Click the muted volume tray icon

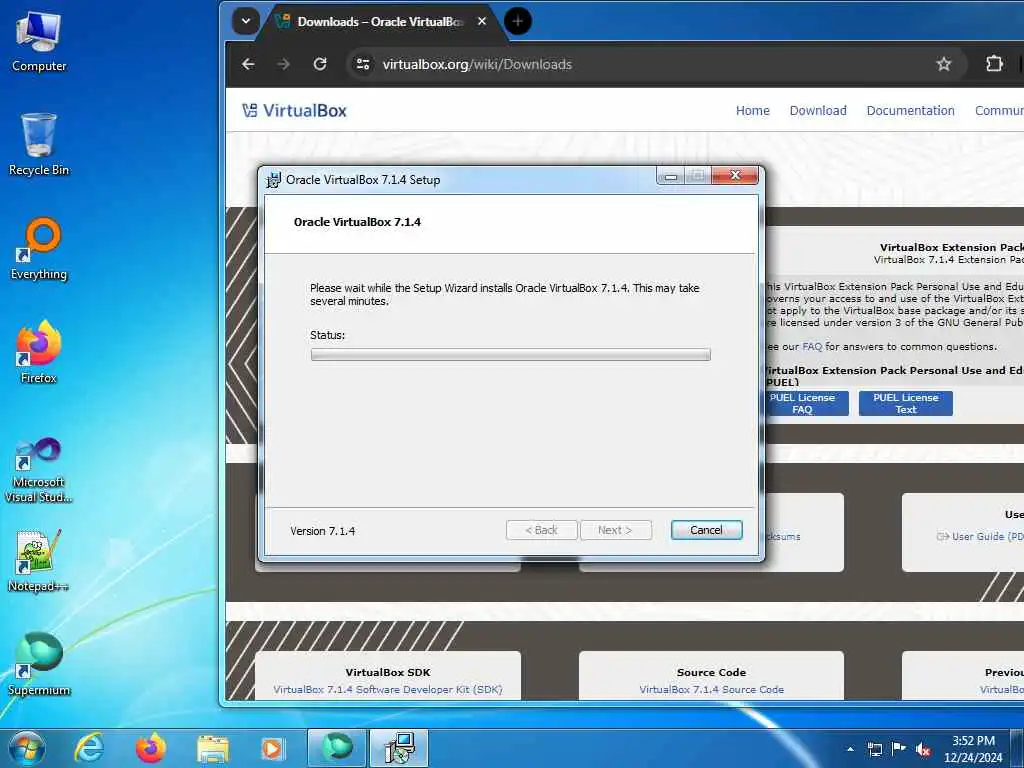(x=923, y=750)
